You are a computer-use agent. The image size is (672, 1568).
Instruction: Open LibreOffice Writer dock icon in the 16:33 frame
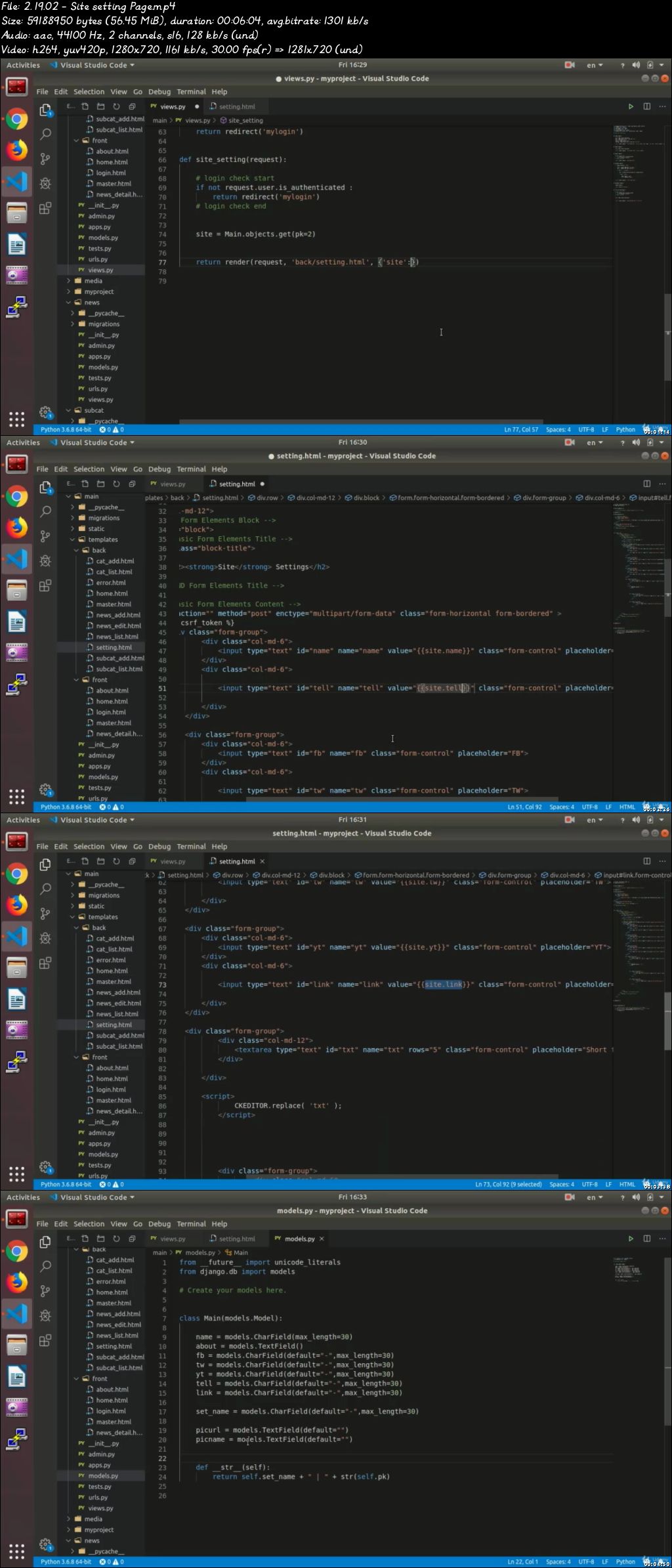point(17,1376)
